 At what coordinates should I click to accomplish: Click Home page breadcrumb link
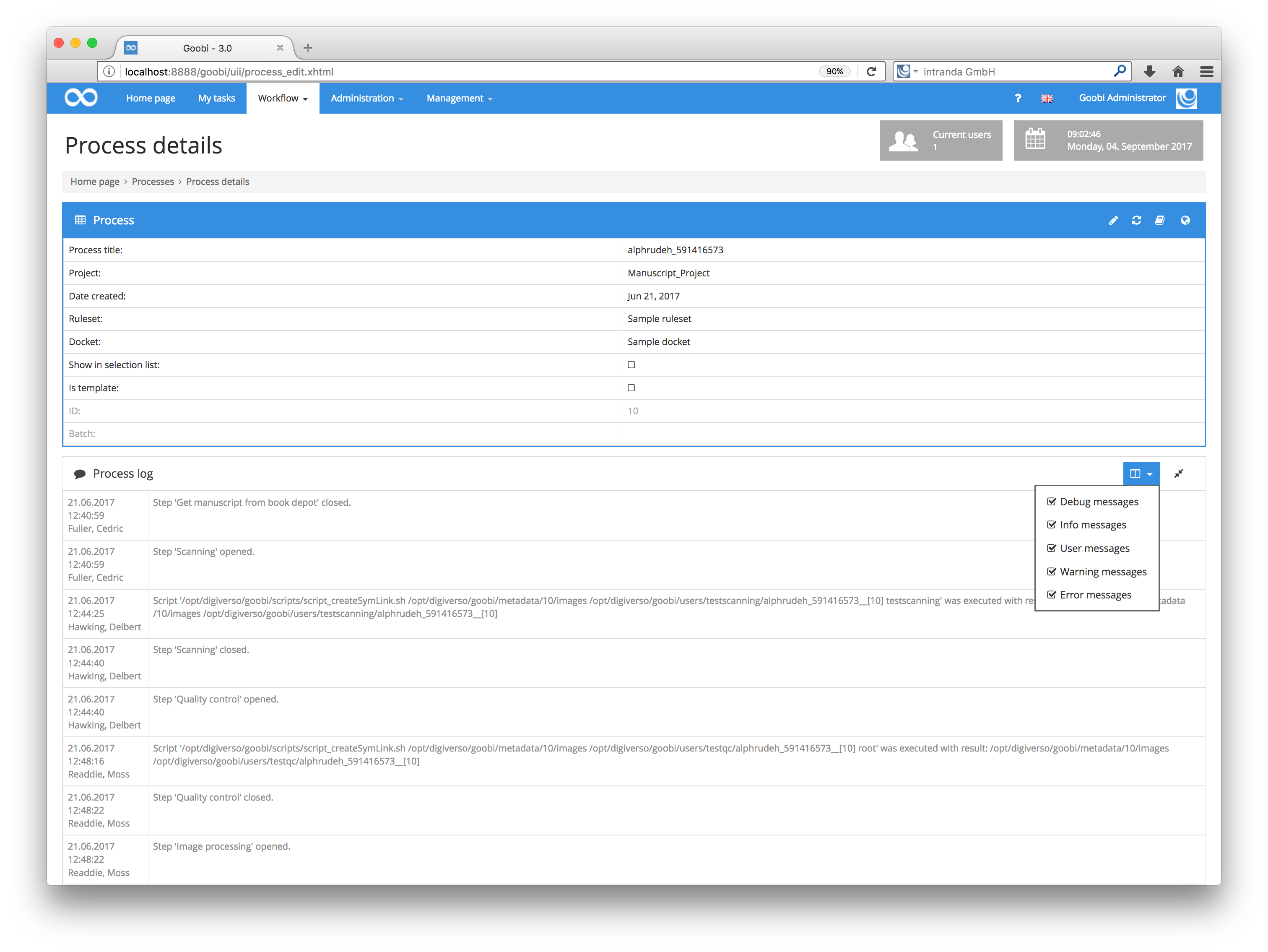[x=95, y=182]
